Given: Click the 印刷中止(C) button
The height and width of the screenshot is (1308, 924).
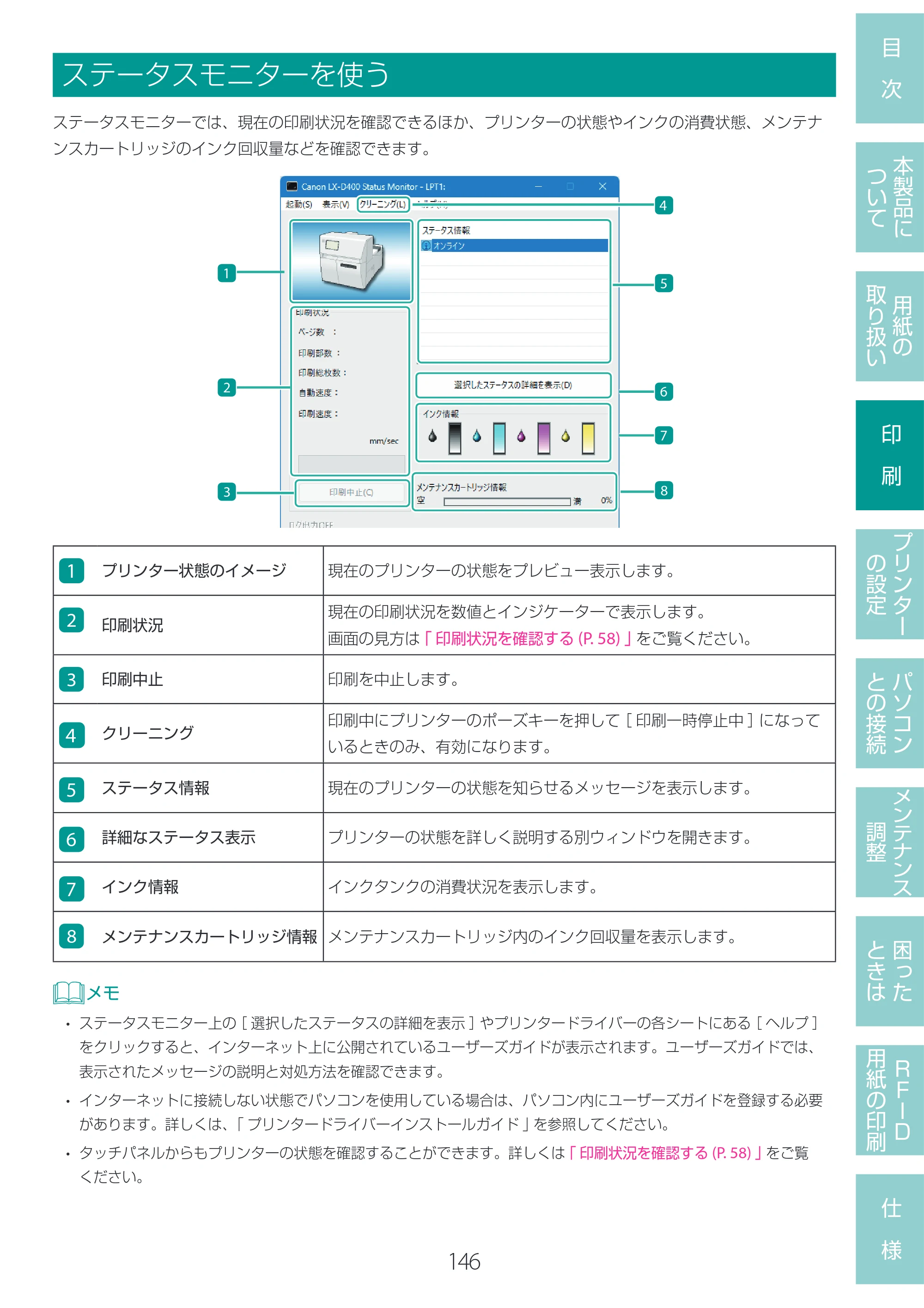Looking at the screenshot, I should (x=351, y=492).
